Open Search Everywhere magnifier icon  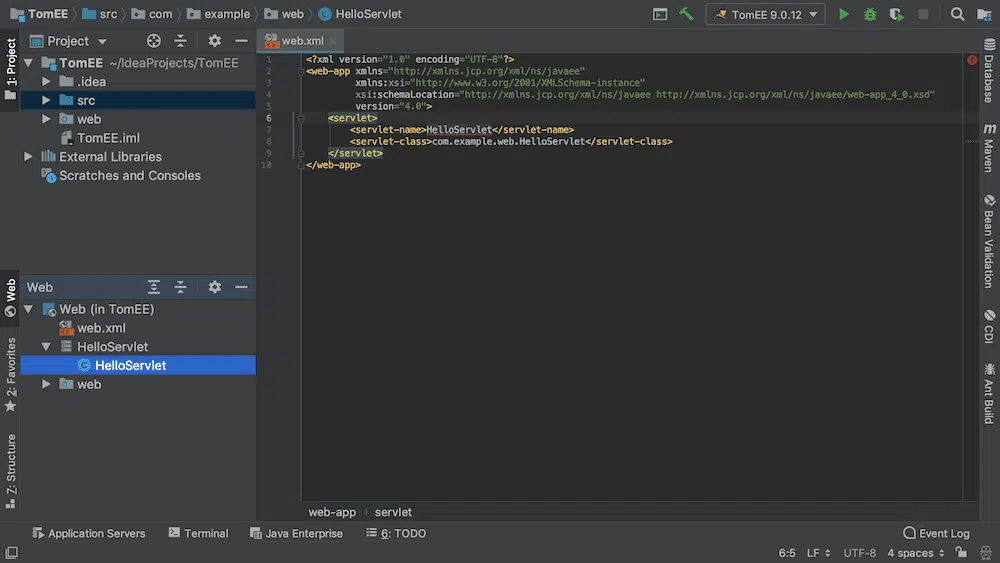point(957,15)
